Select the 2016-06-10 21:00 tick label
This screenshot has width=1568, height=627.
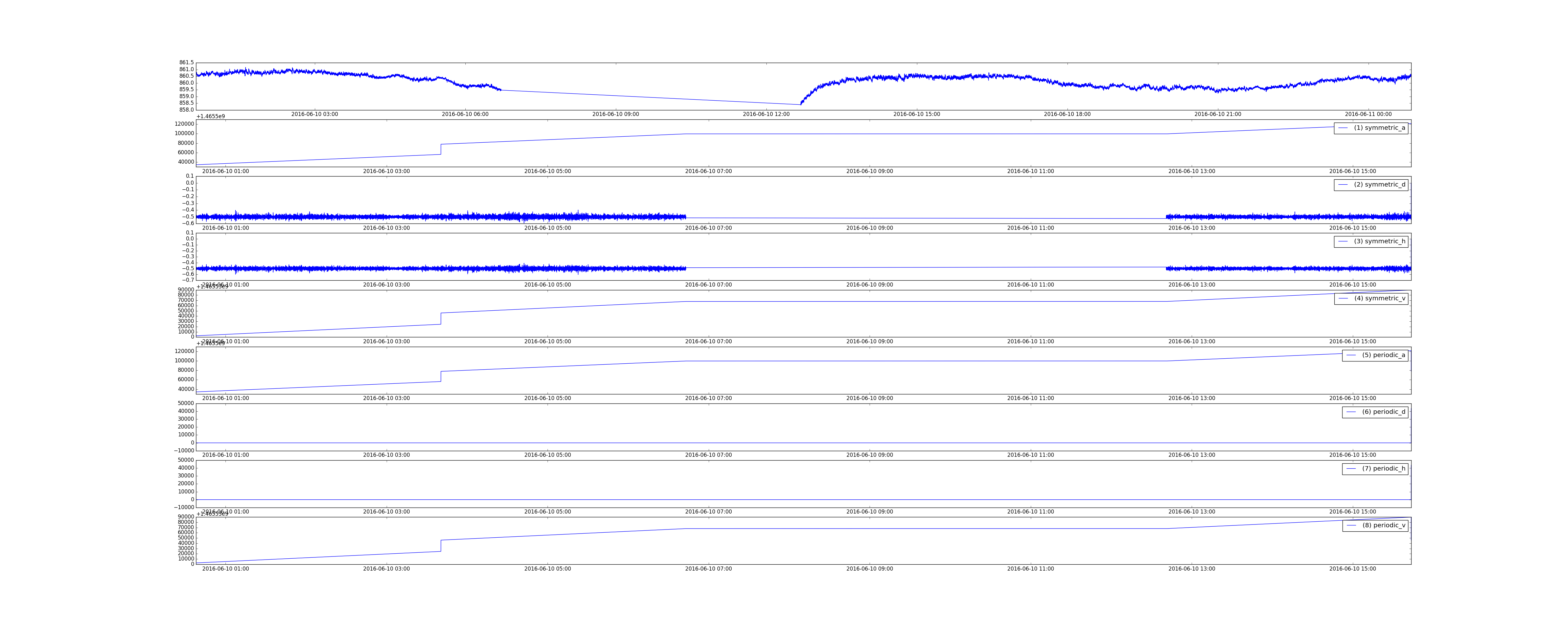pos(1217,114)
